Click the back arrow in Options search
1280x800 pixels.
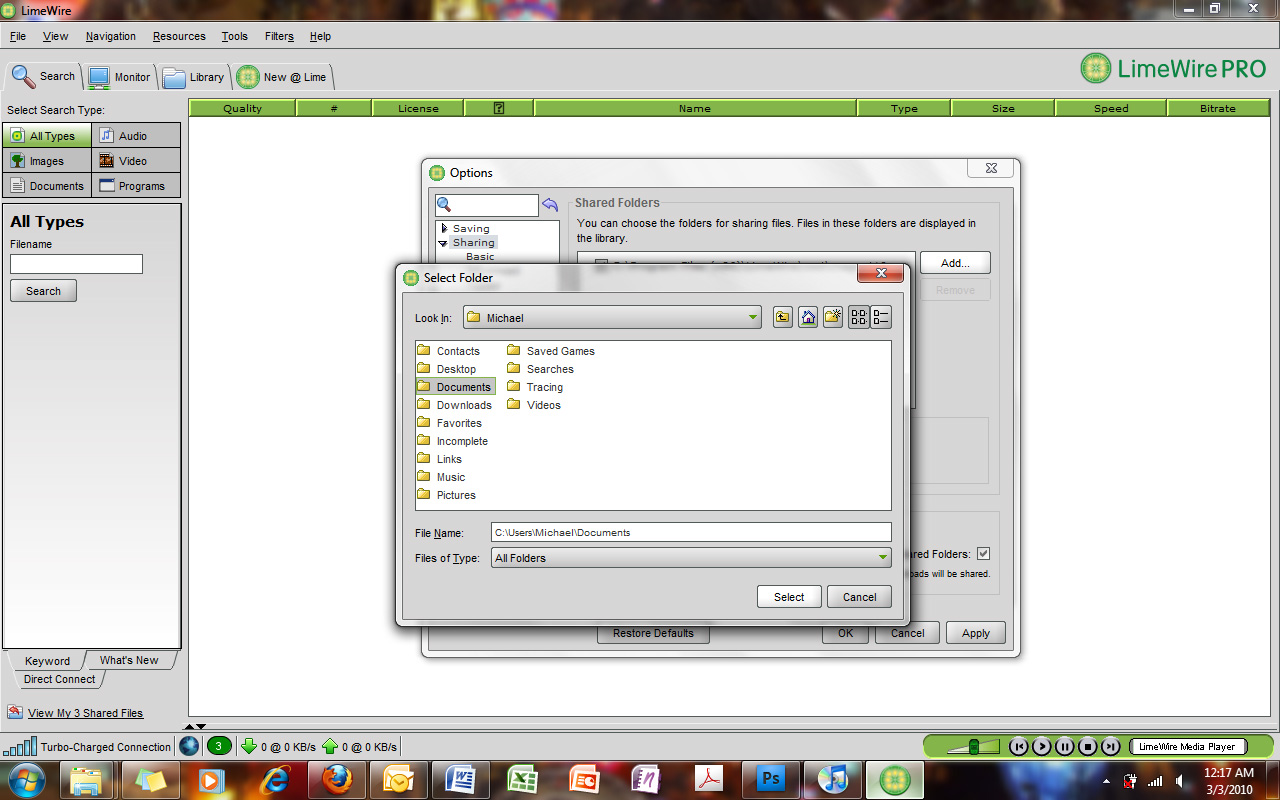coord(550,205)
